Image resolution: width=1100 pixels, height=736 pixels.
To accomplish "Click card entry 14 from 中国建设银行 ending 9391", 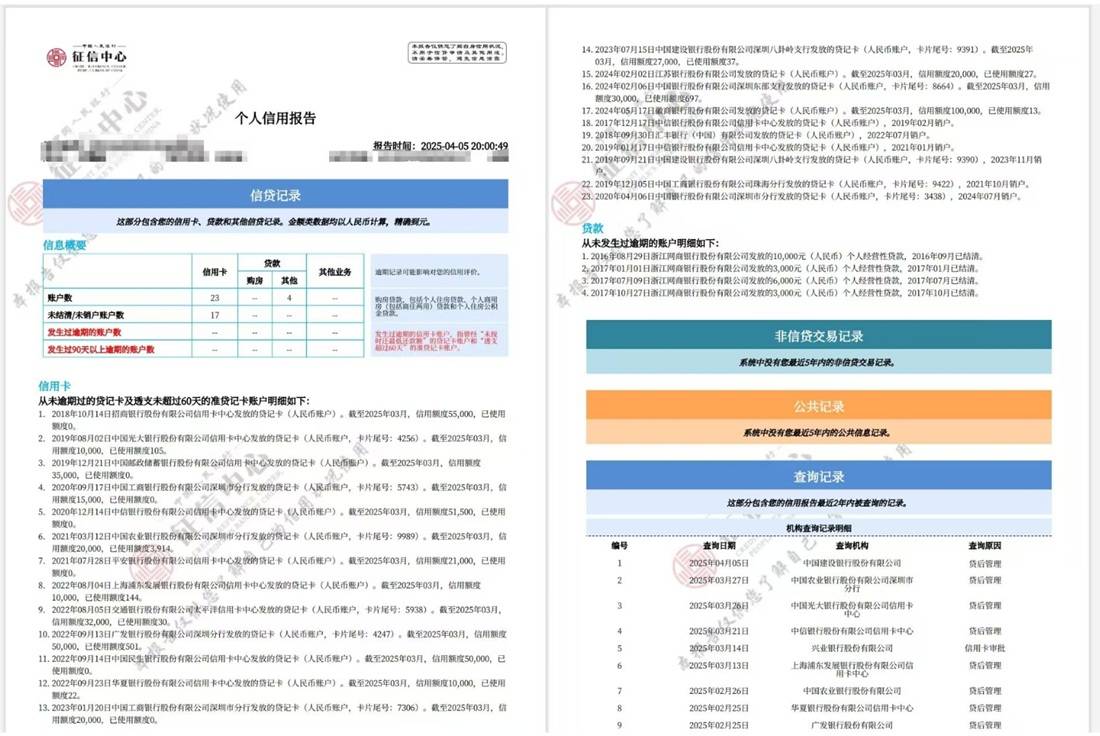I will pos(807,55).
